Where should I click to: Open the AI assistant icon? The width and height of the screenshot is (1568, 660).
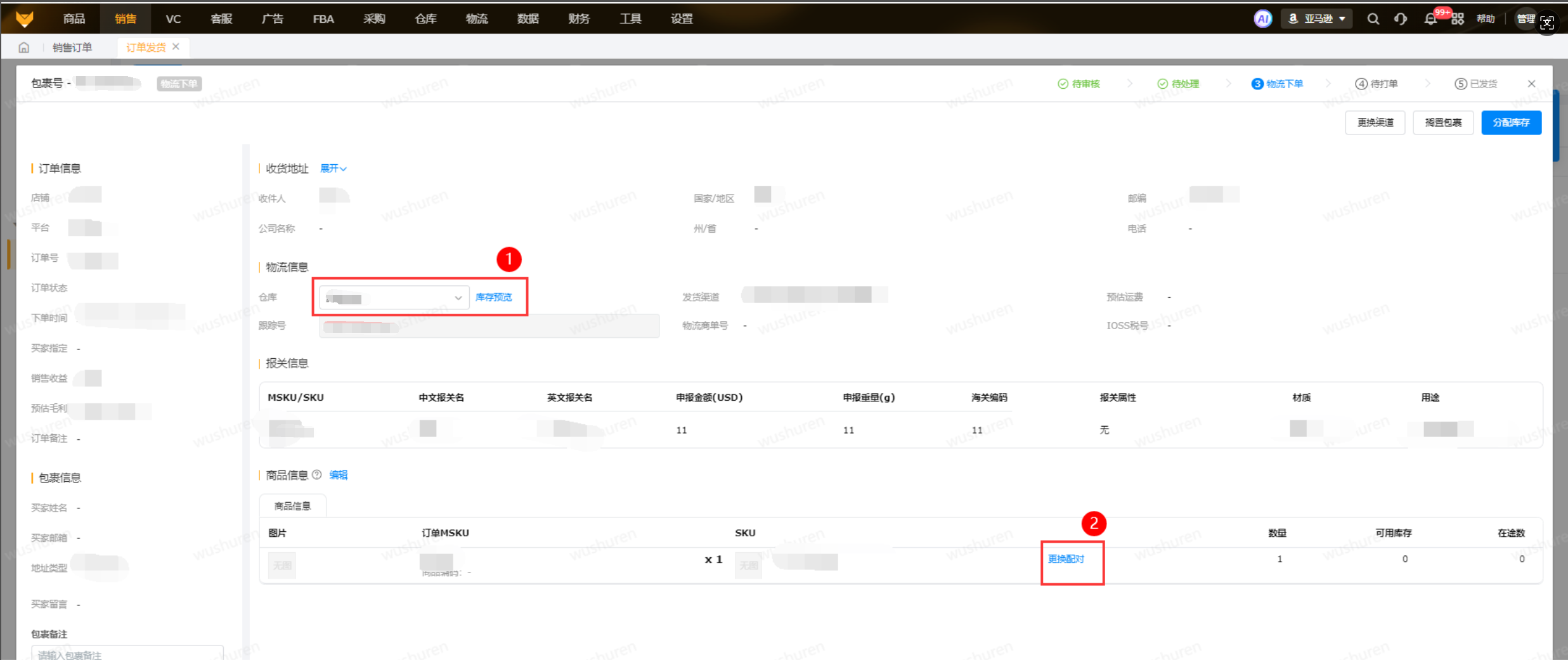[x=1262, y=18]
